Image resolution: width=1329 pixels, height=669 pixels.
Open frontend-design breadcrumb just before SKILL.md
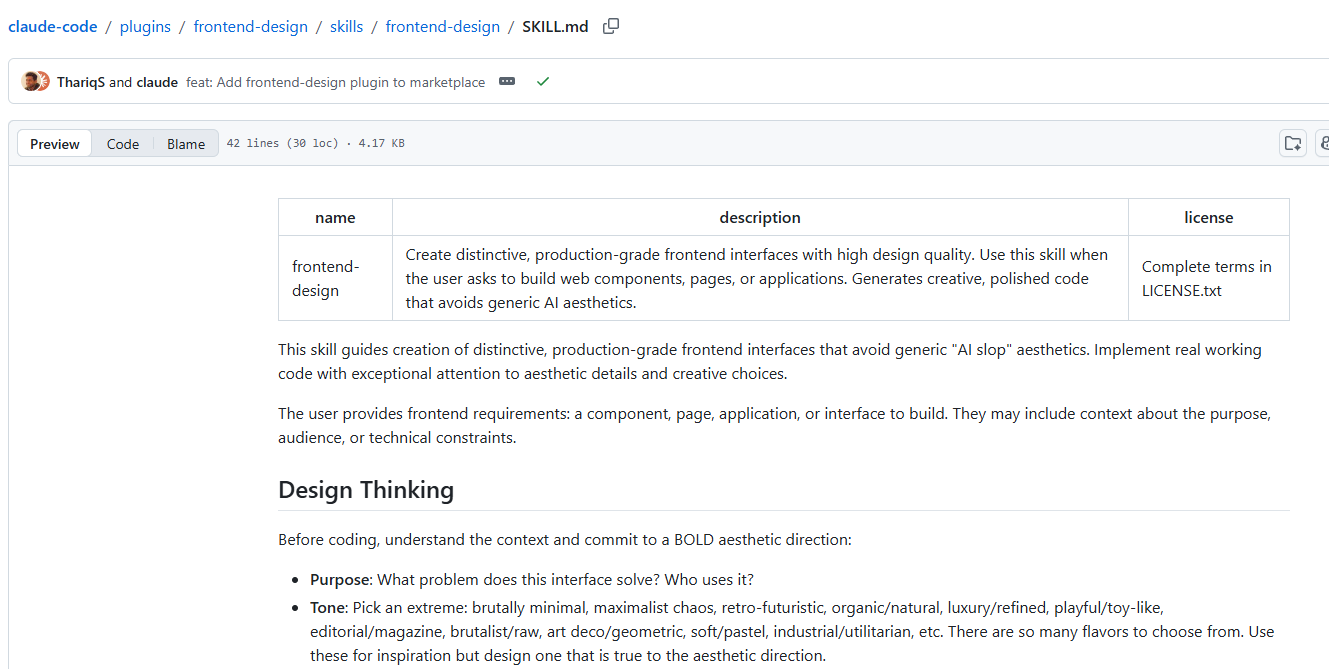pos(442,27)
